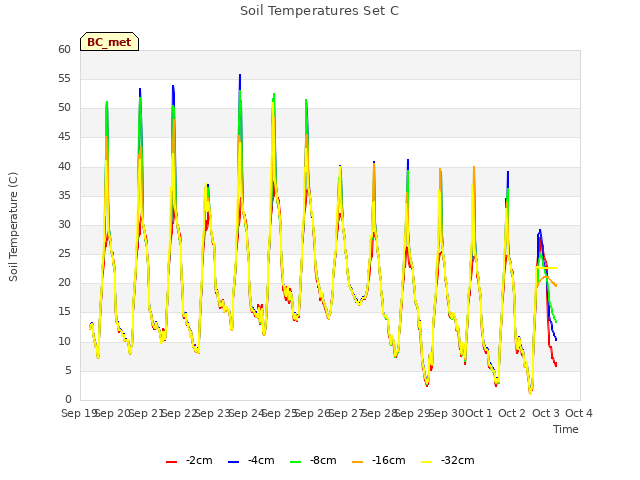Click the Oct 4 x-axis tick label
This screenshot has width=640, height=480.
(x=579, y=413)
